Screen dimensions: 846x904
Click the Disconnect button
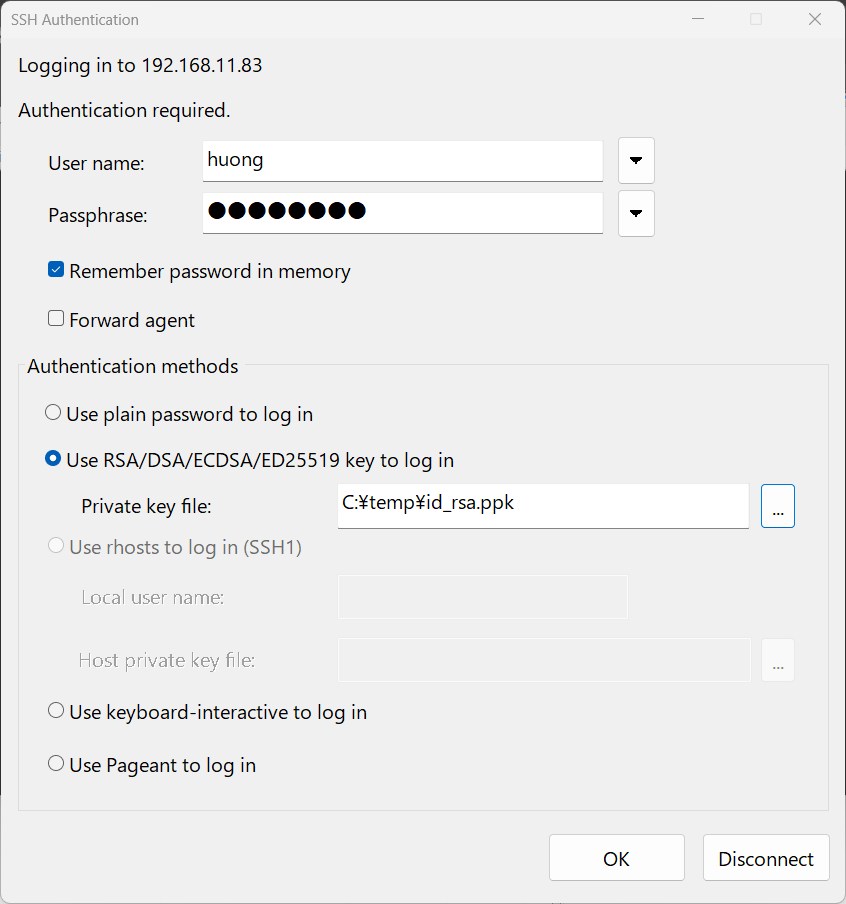(x=766, y=857)
